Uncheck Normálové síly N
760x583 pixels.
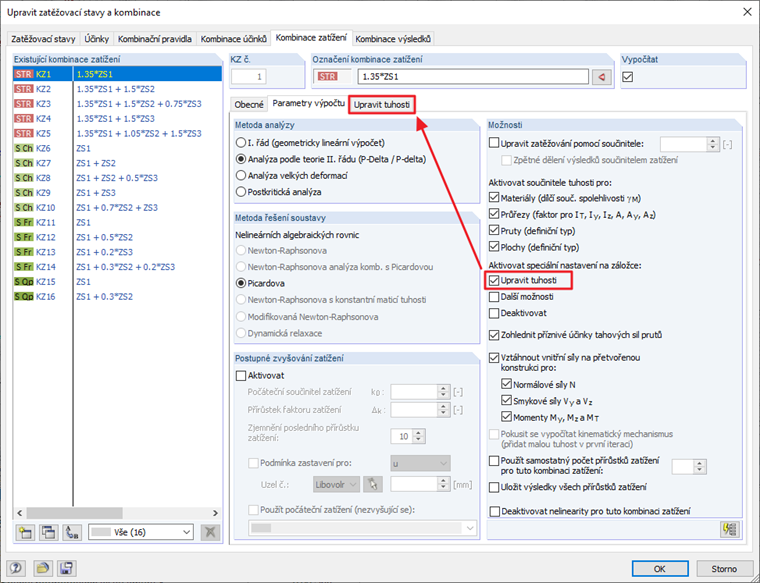(x=507, y=384)
